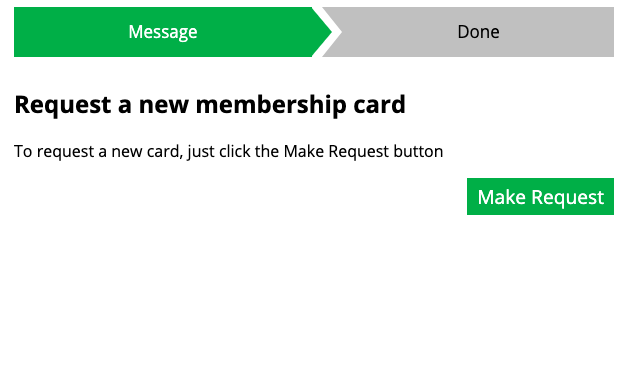Screen dimensions: 622x373
Task: Click the word 'Message' in progress bar
Action: [163, 32]
